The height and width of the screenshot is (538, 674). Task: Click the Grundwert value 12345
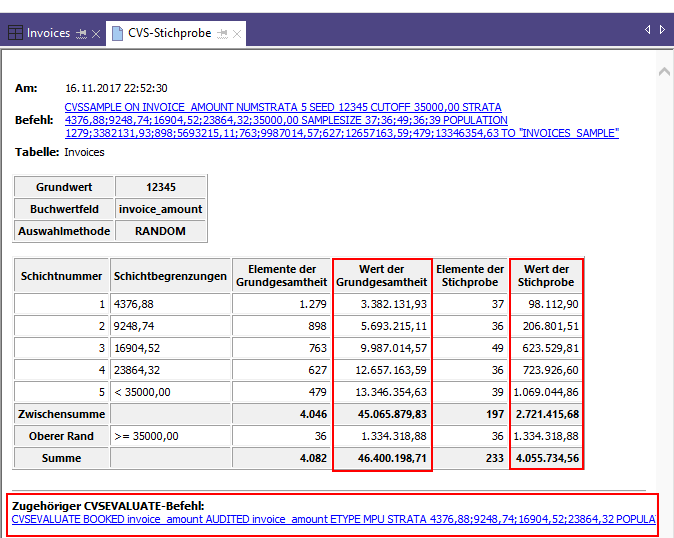(161, 187)
